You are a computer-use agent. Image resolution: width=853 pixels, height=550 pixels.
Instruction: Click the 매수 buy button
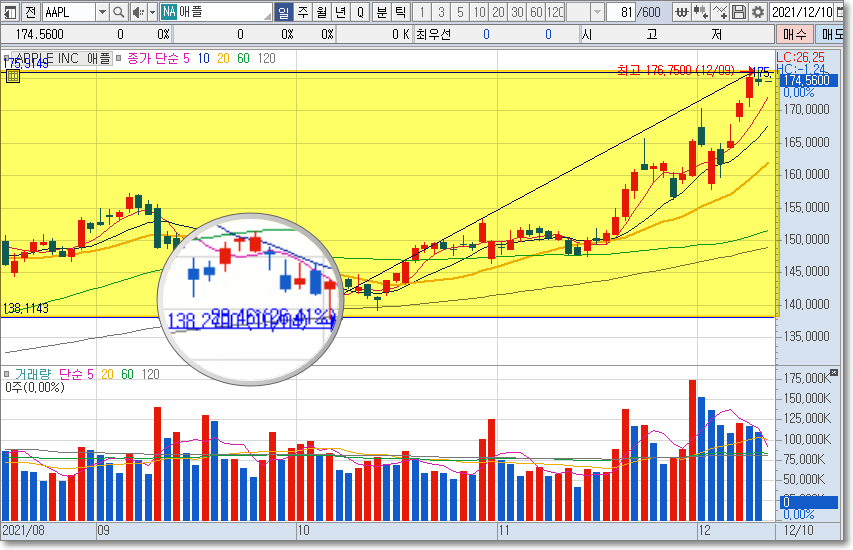794,34
